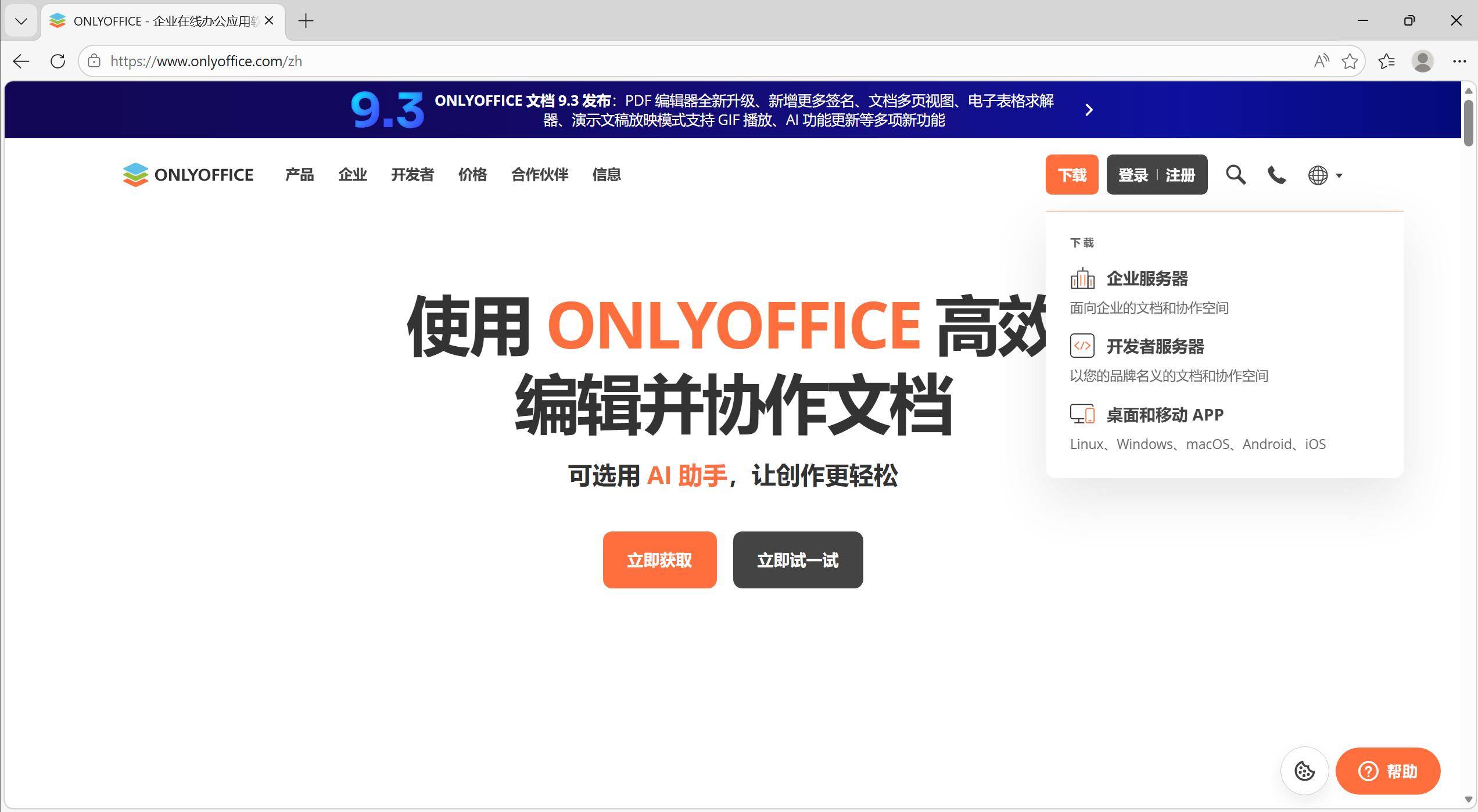Click the 立即获取 button
Viewport: 1478px width, 812px height.
pyautogui.click(x=659, y=560)
